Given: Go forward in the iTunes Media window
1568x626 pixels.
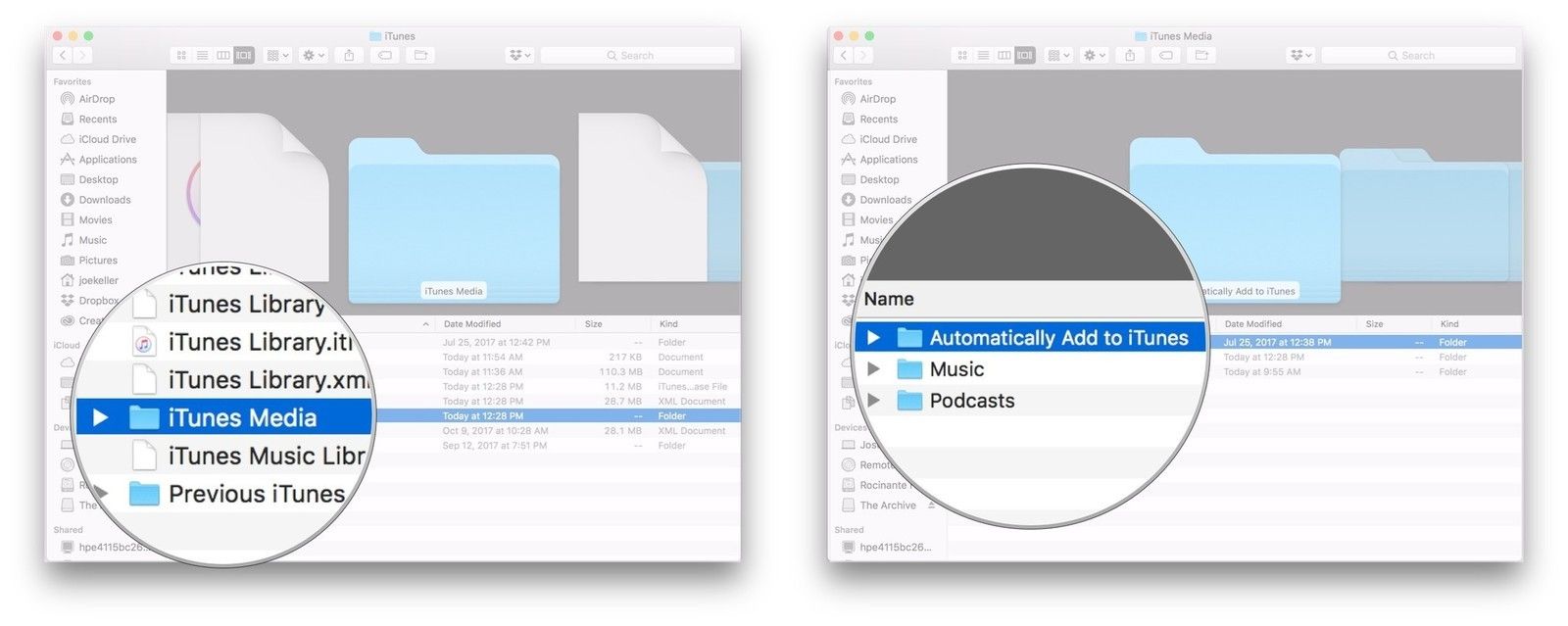Looking at the screenshot, I should point(864,56).
